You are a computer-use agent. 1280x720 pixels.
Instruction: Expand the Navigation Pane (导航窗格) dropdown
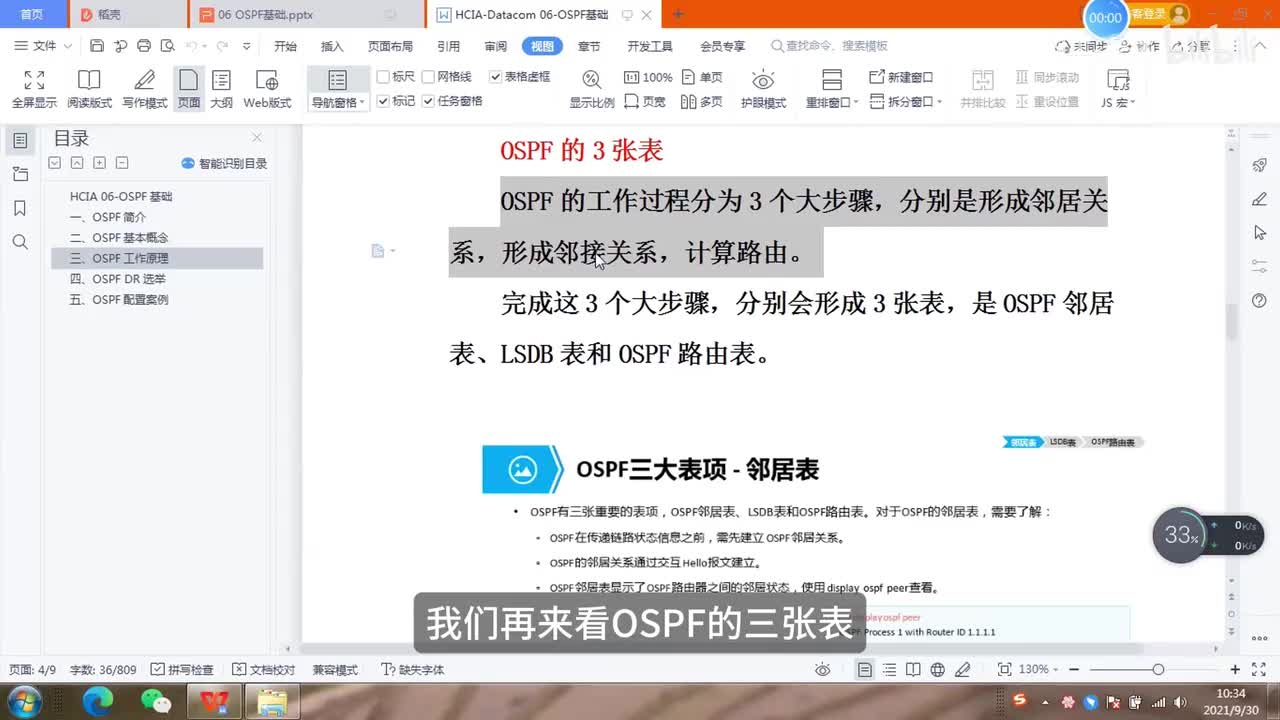pyautogui.click(x=338, y=103)
